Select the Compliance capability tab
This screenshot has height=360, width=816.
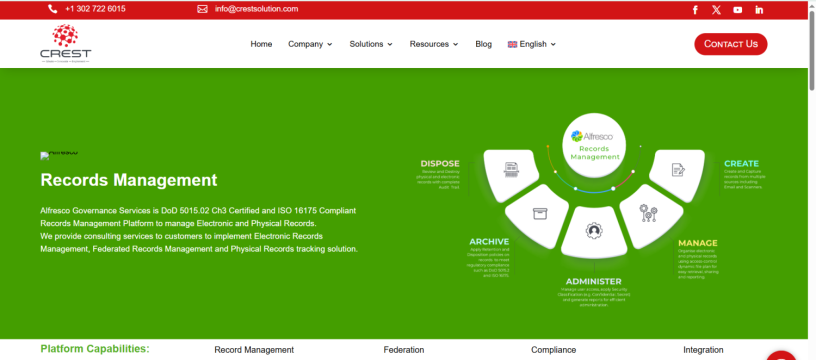pos(554,350)
